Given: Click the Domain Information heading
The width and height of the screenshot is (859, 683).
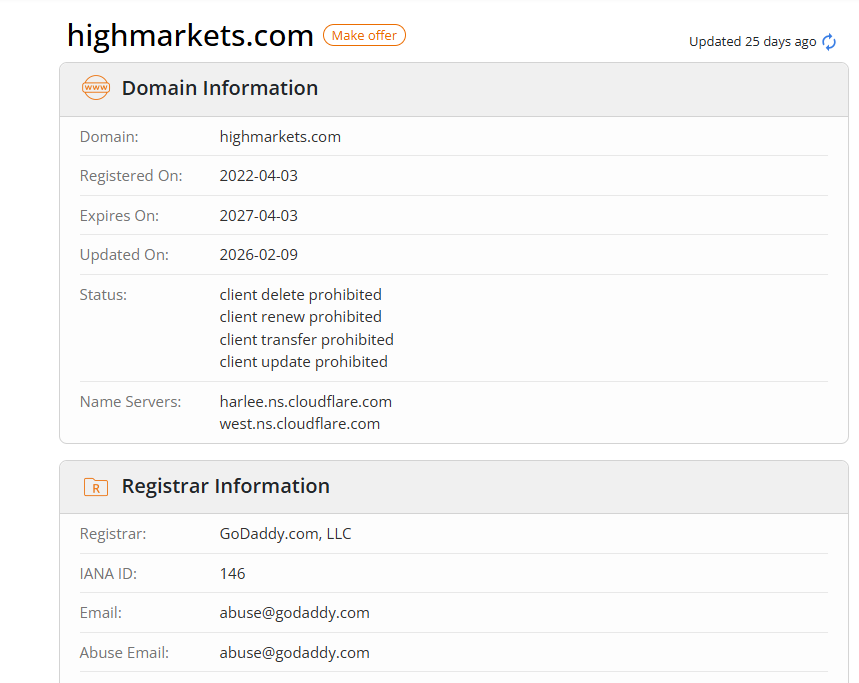Looking at the screenshot, I should point(220,88).
